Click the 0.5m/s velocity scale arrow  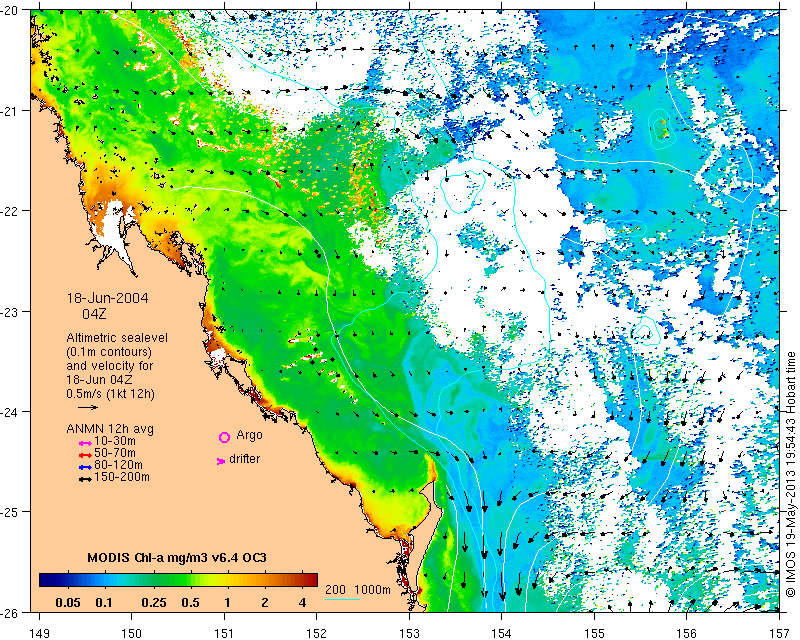88,407
